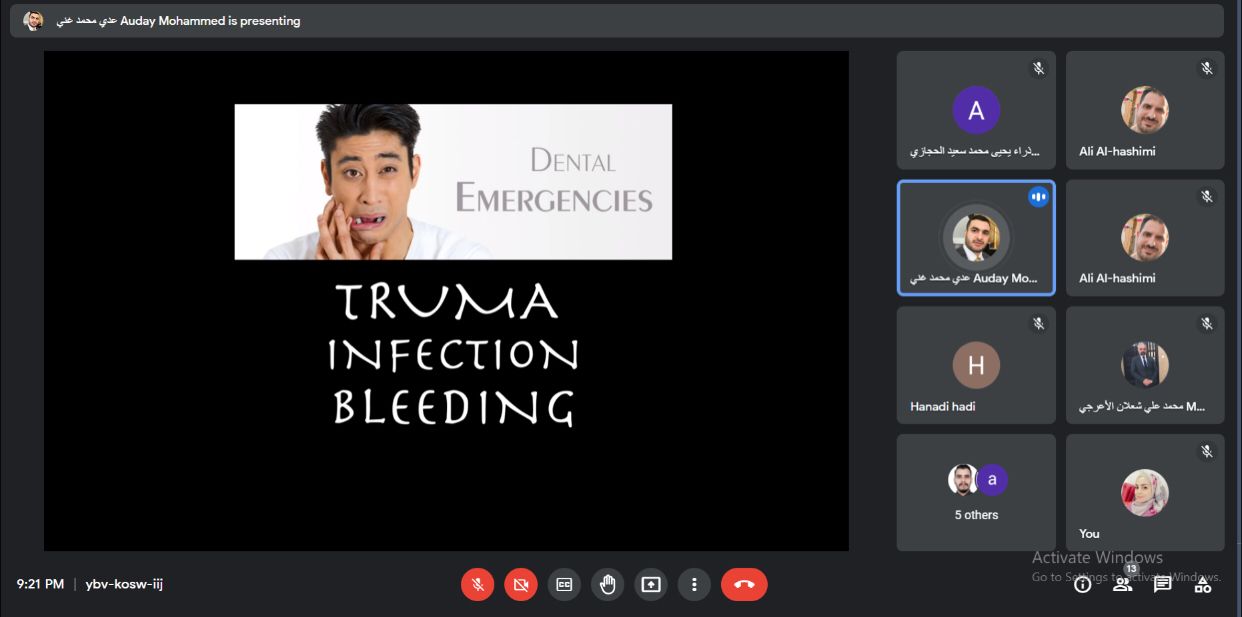Click the speaking indicator on Auday's tile
1242x617 pixels.
point(1038,197)
